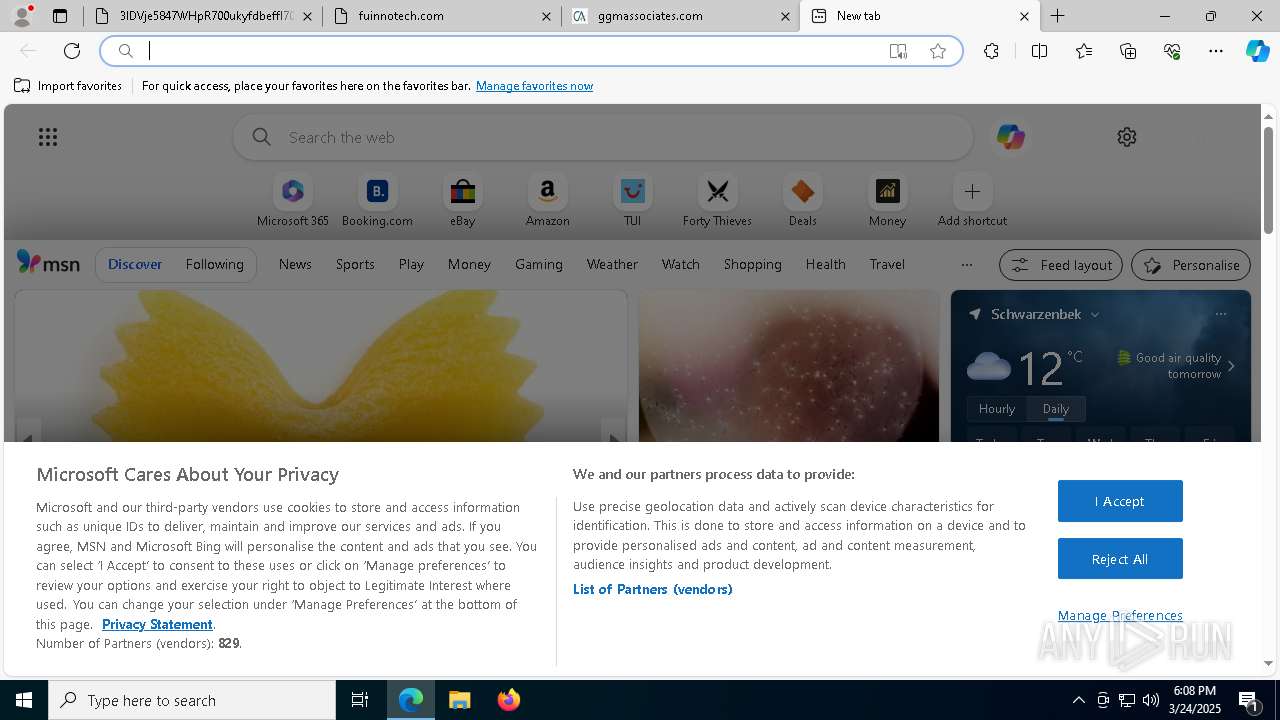Open the Sports menu item
1280x720 pixels.
(355, 264)
